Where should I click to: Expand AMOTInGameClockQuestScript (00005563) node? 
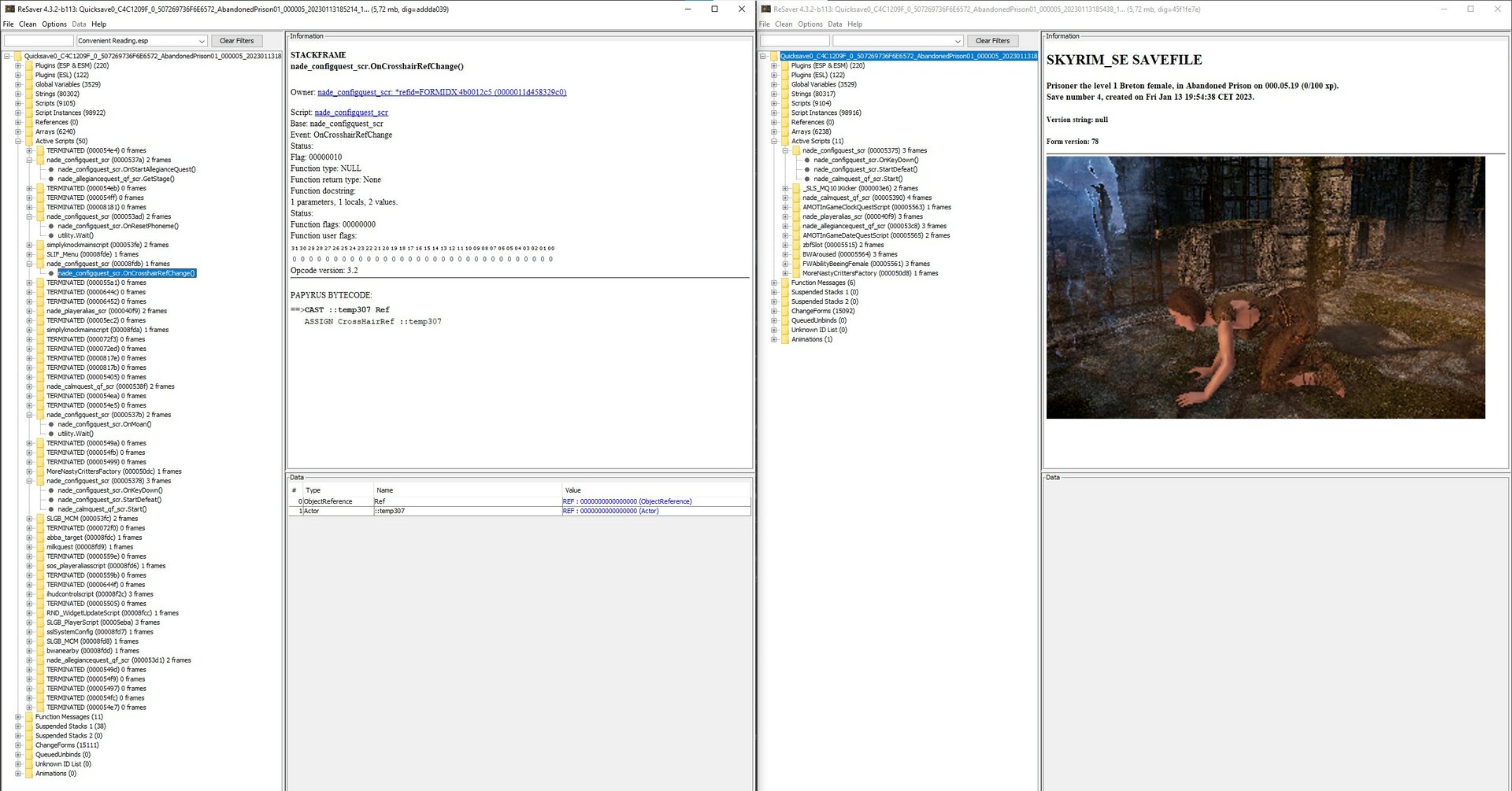(x=785, y=207)
